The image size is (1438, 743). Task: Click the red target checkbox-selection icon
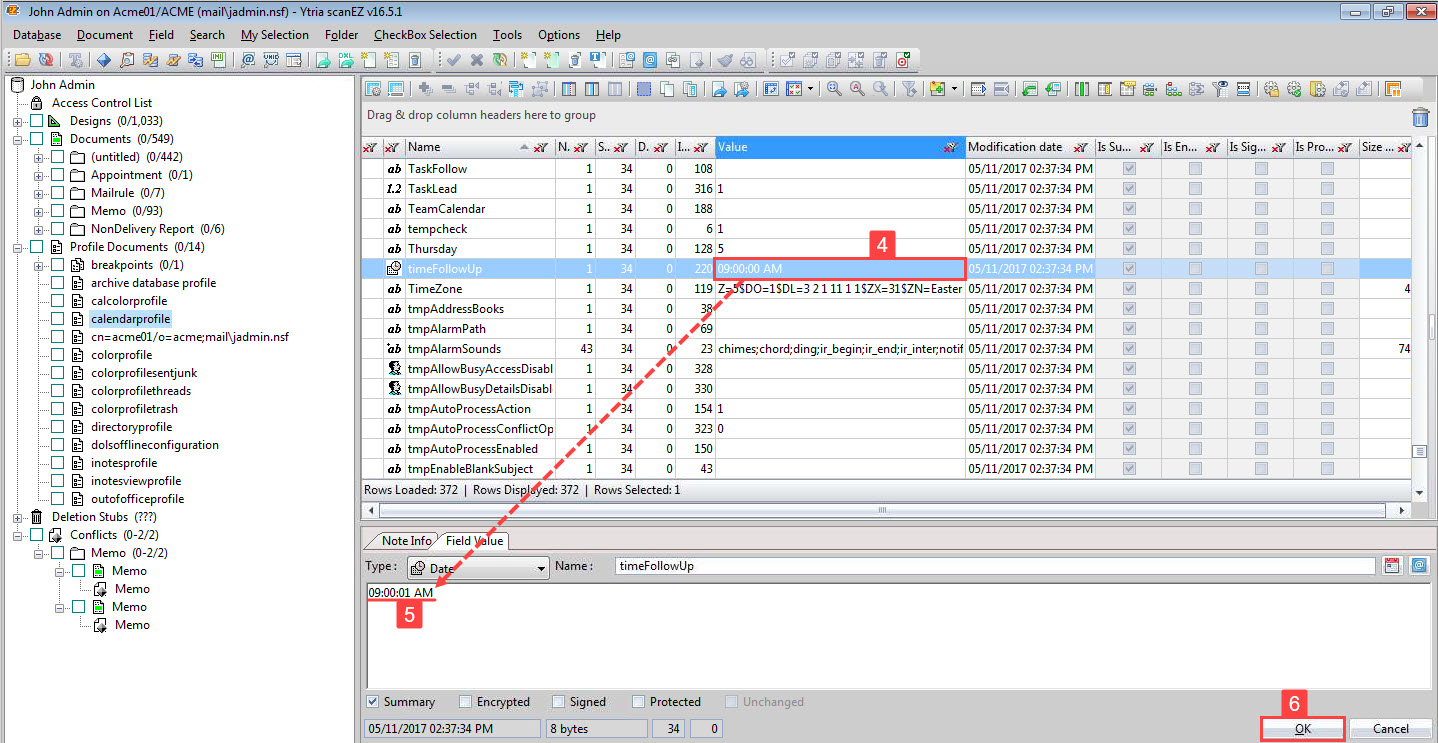click(904, 59)
